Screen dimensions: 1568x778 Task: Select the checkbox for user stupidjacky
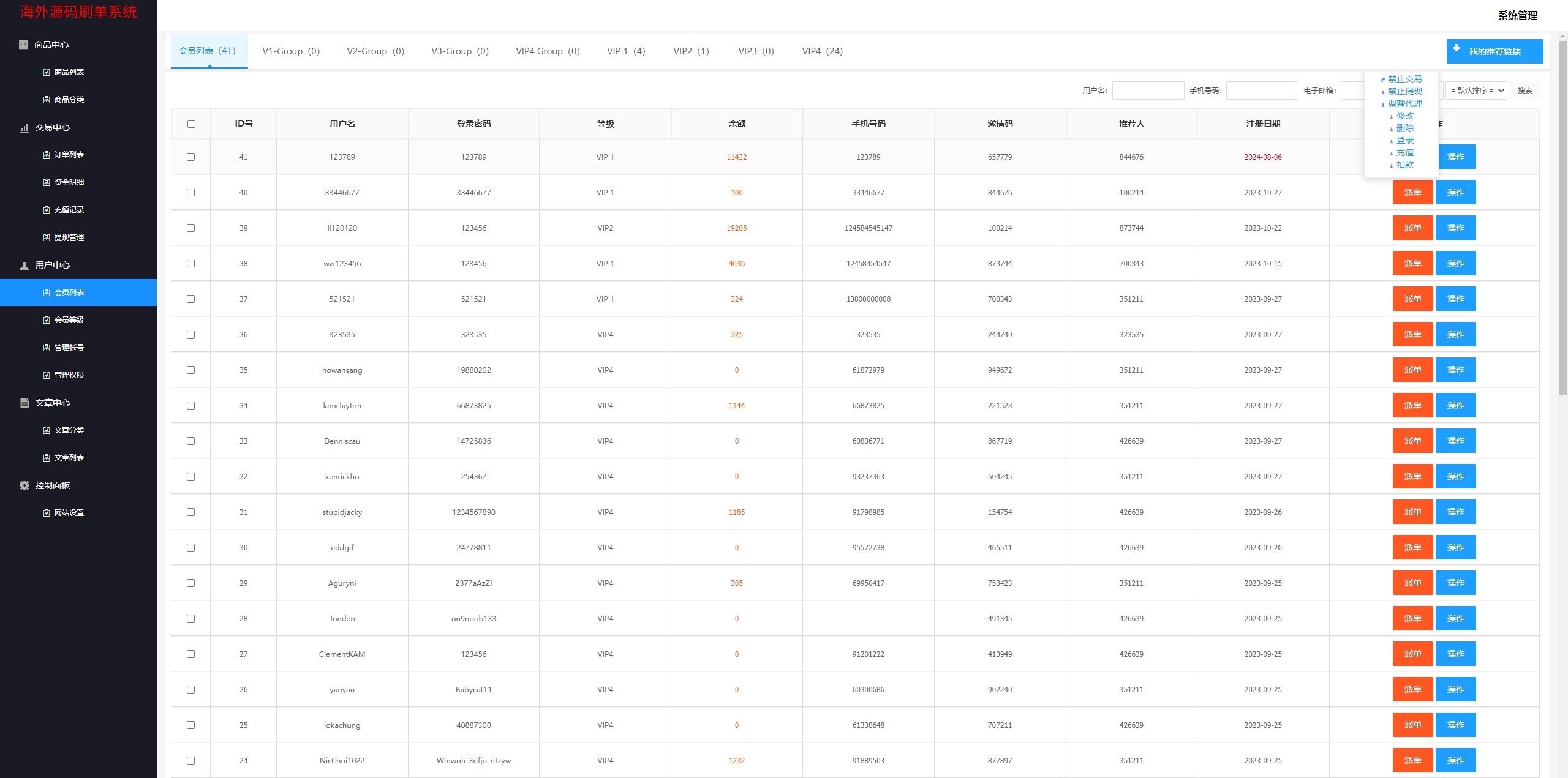click(191, 512)
